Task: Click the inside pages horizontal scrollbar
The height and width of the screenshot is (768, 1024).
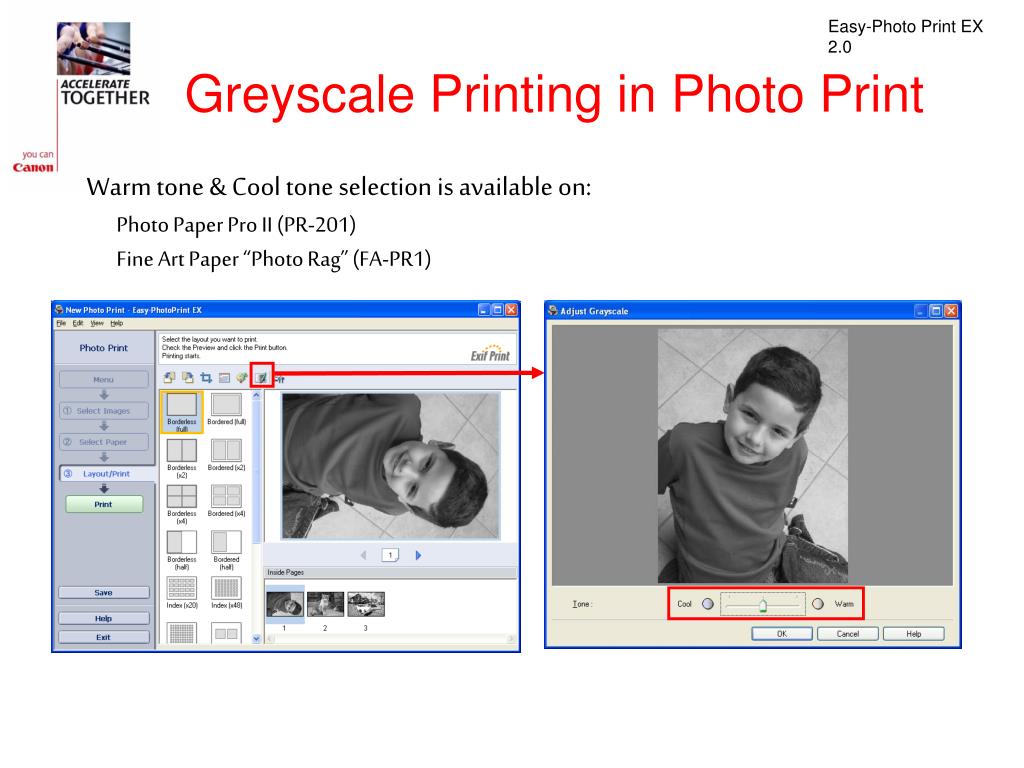Action: pos(390,639)
